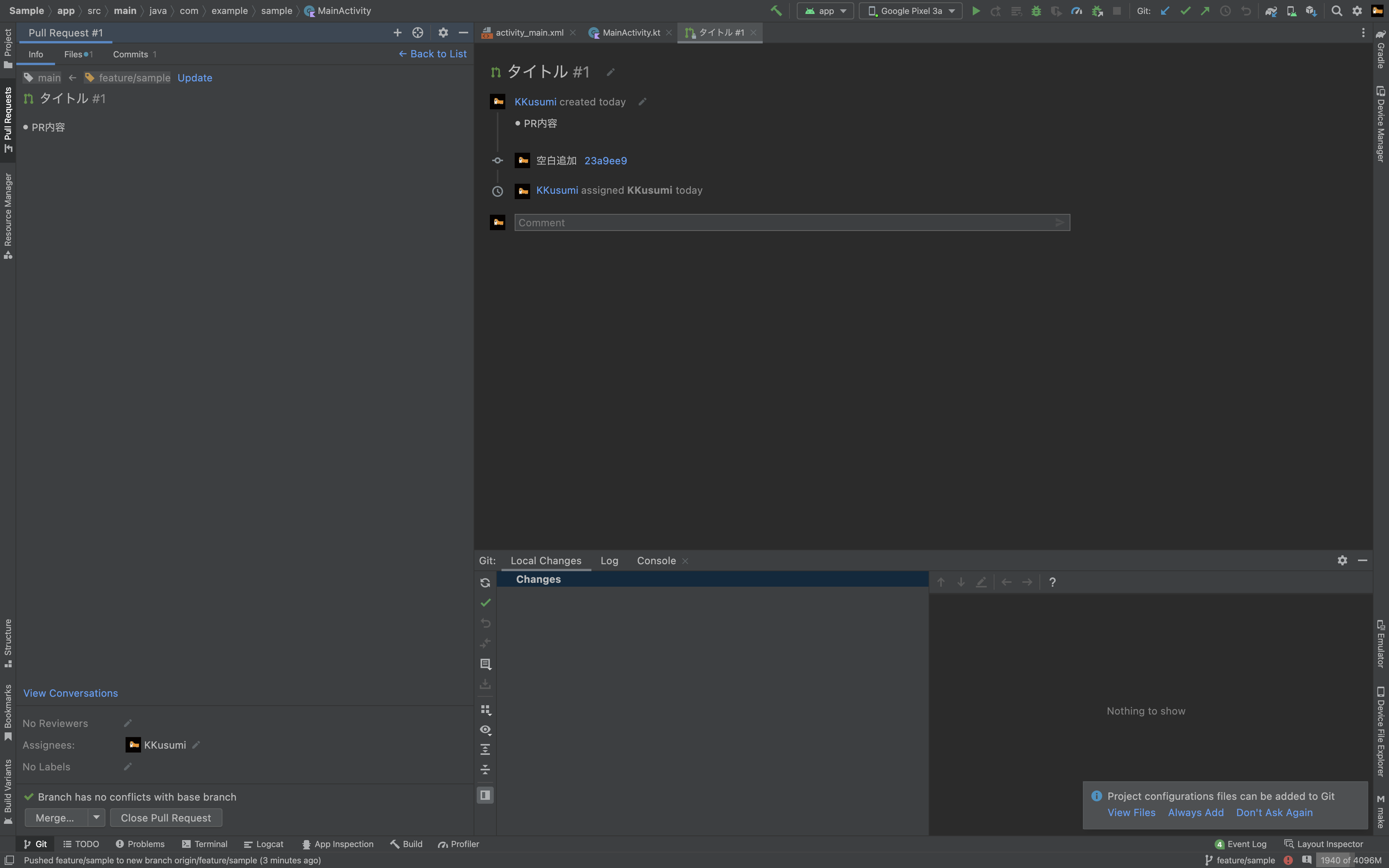This screenshot has height=868, width=1389.
Task: Open the app run configuration dropdown
Action: [825, 11]
